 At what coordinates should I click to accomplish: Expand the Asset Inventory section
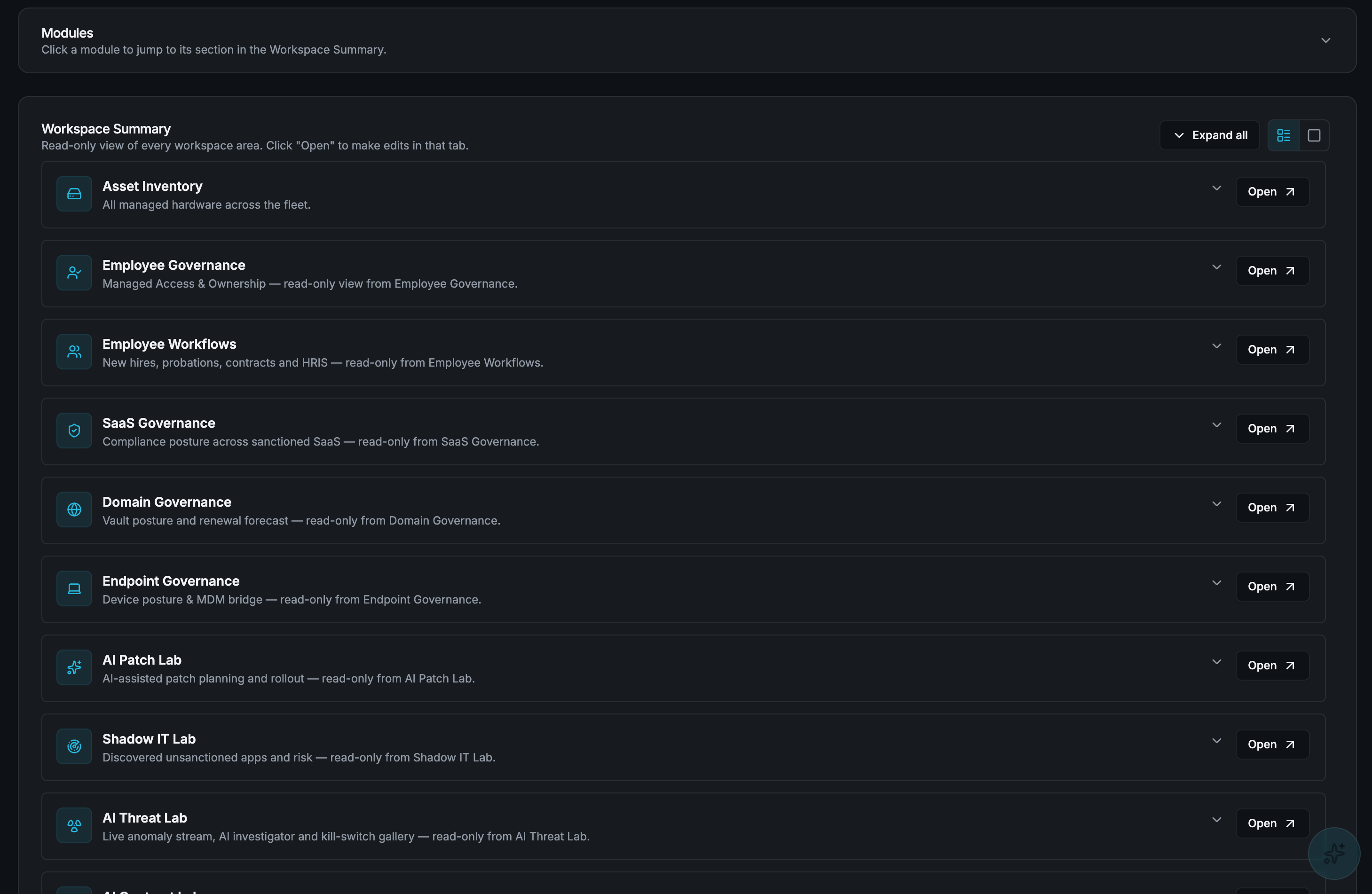tap(1216, 188)
